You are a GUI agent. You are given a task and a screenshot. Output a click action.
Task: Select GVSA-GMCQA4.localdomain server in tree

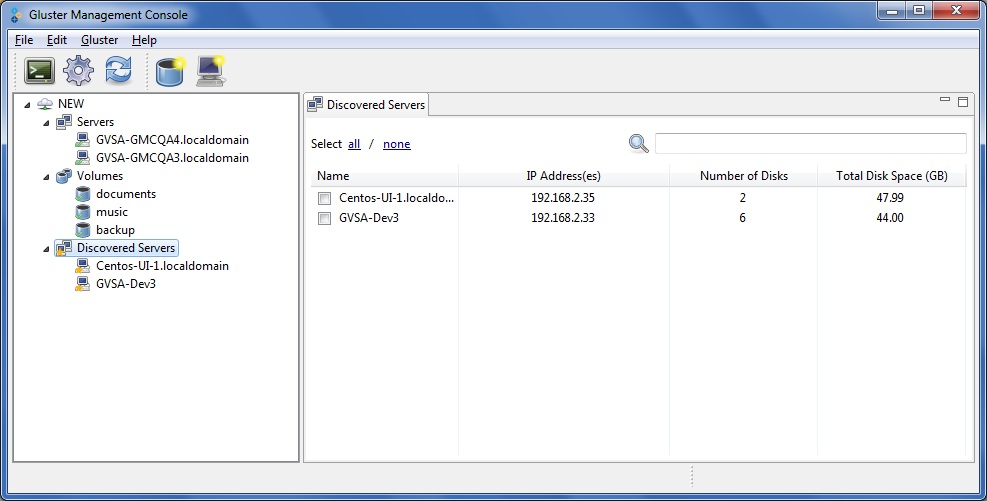[172, 140]
